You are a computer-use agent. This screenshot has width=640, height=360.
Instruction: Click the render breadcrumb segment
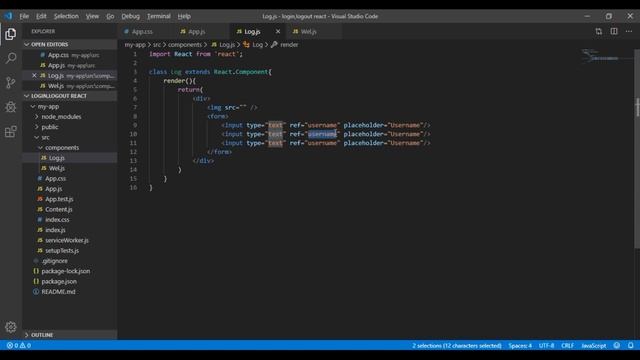(x=284, y=44)
